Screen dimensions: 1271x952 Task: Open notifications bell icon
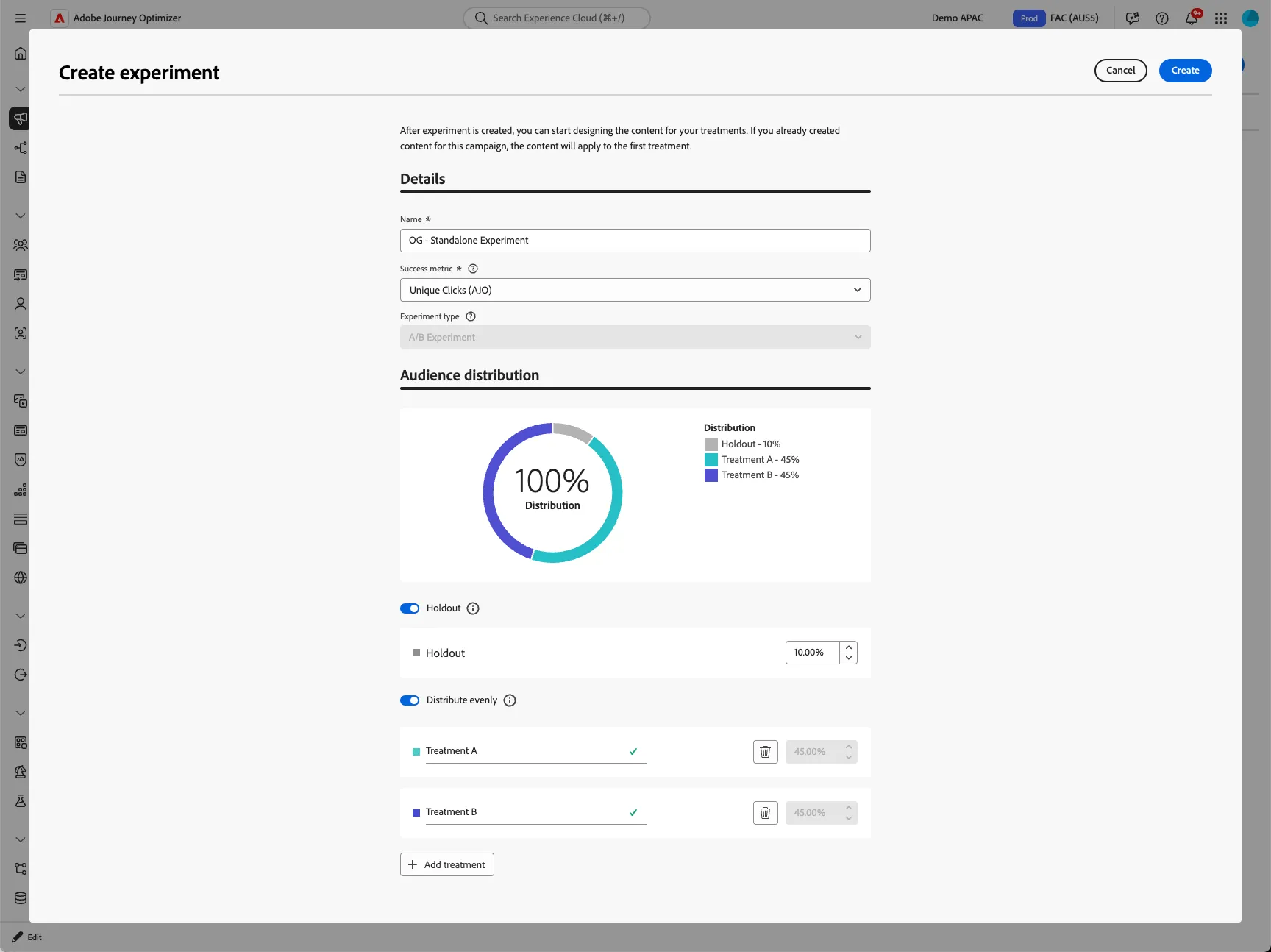(1192, 18)
